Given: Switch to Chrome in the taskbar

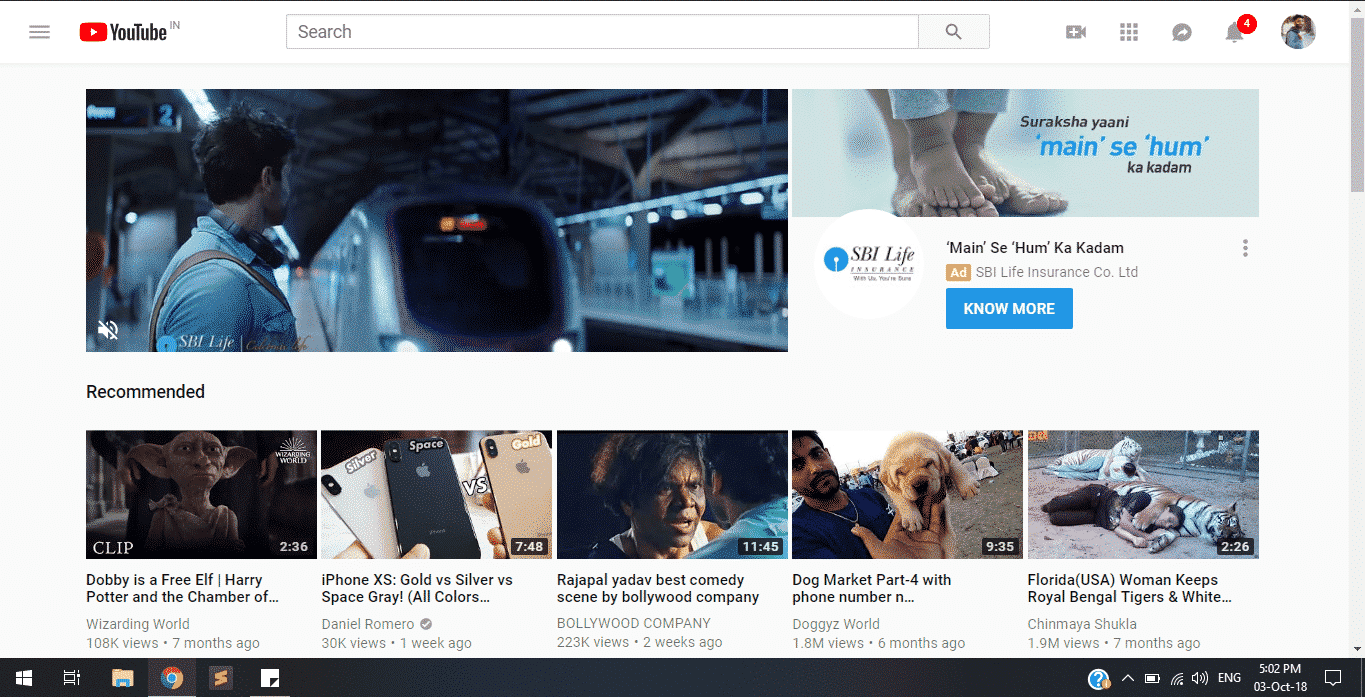Looking at the screenshot, I should tap(172, 678).
